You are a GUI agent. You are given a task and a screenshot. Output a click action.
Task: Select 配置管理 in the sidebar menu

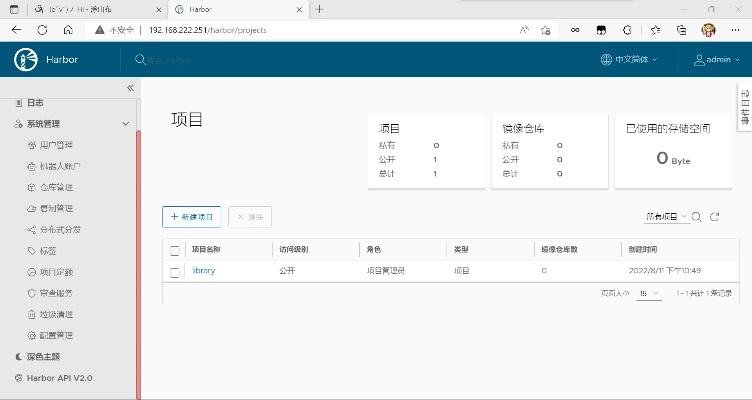56,335
